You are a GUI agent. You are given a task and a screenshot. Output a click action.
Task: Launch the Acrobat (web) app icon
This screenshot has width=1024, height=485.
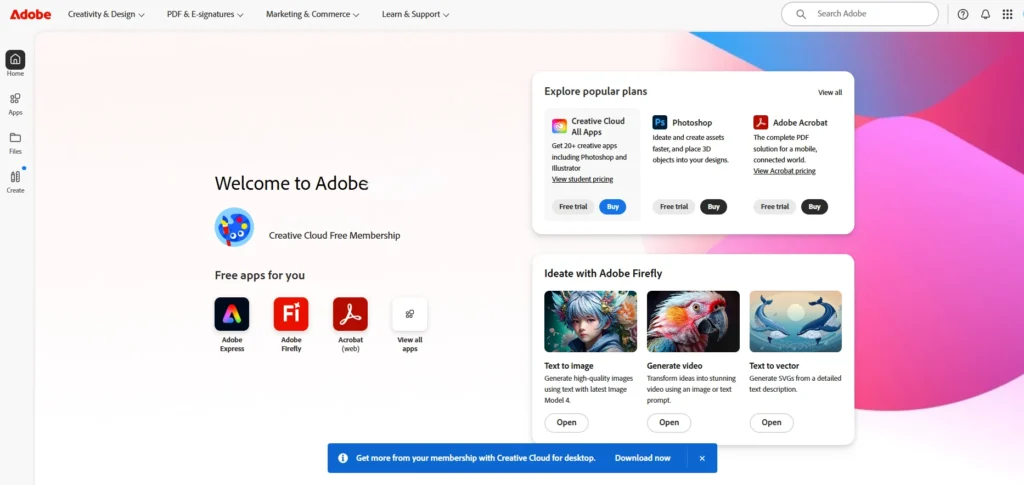point(351,314)
